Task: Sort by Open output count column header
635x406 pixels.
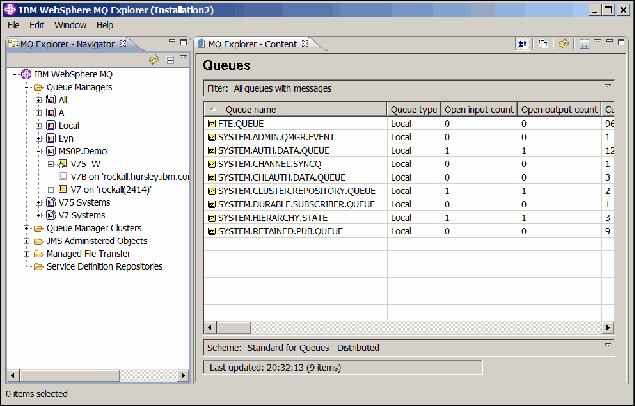Action: (x=559, y=110)
